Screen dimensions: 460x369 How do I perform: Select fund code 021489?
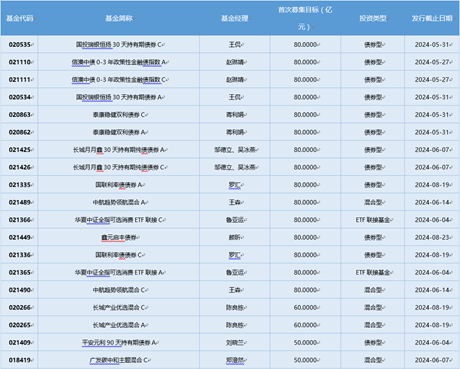pyautogui.click(x=20, y=202)
